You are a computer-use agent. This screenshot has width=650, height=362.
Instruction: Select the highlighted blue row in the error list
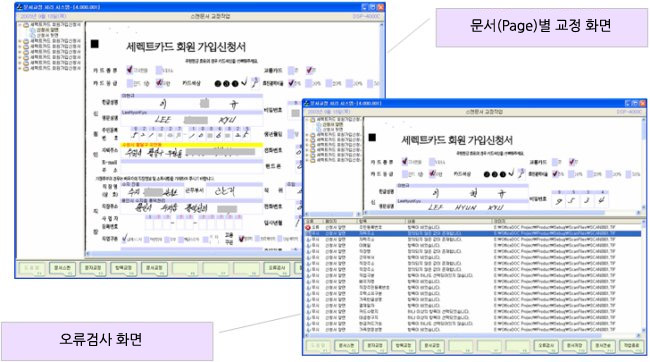(473, 234)
